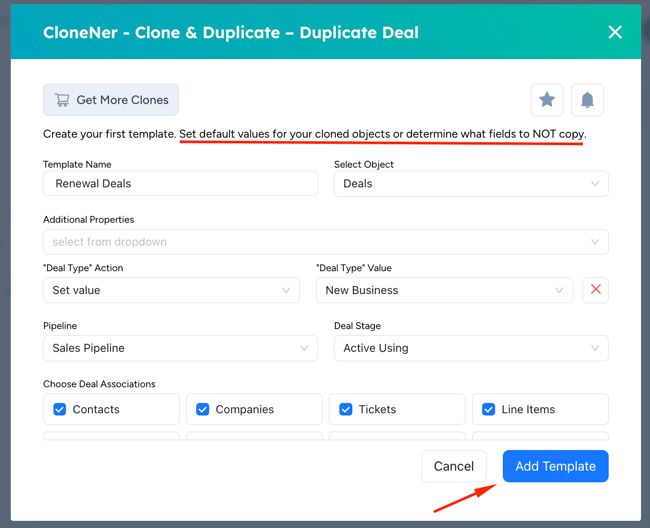650x528 pixels.
Task: Click the Contacts label text
Action: [x=96, y=409]
